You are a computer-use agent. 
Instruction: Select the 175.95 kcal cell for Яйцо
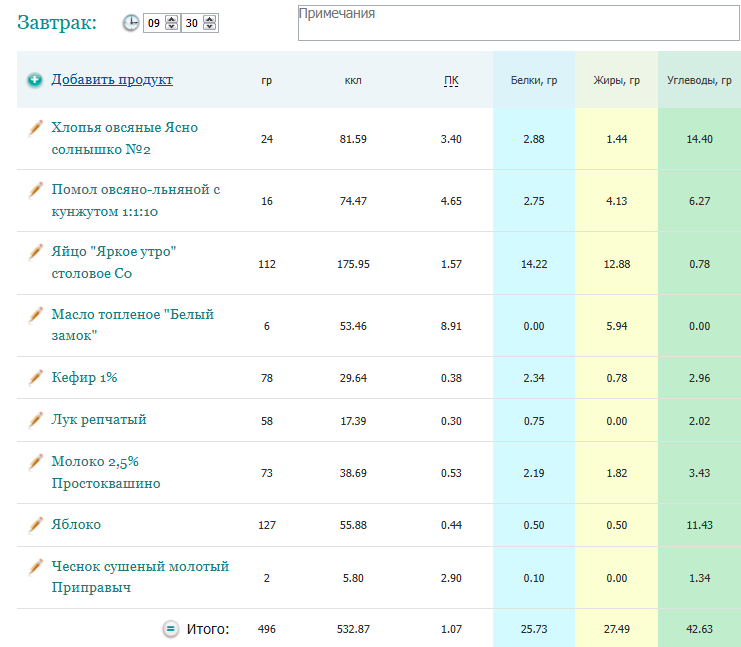click(x=353, y=264)
